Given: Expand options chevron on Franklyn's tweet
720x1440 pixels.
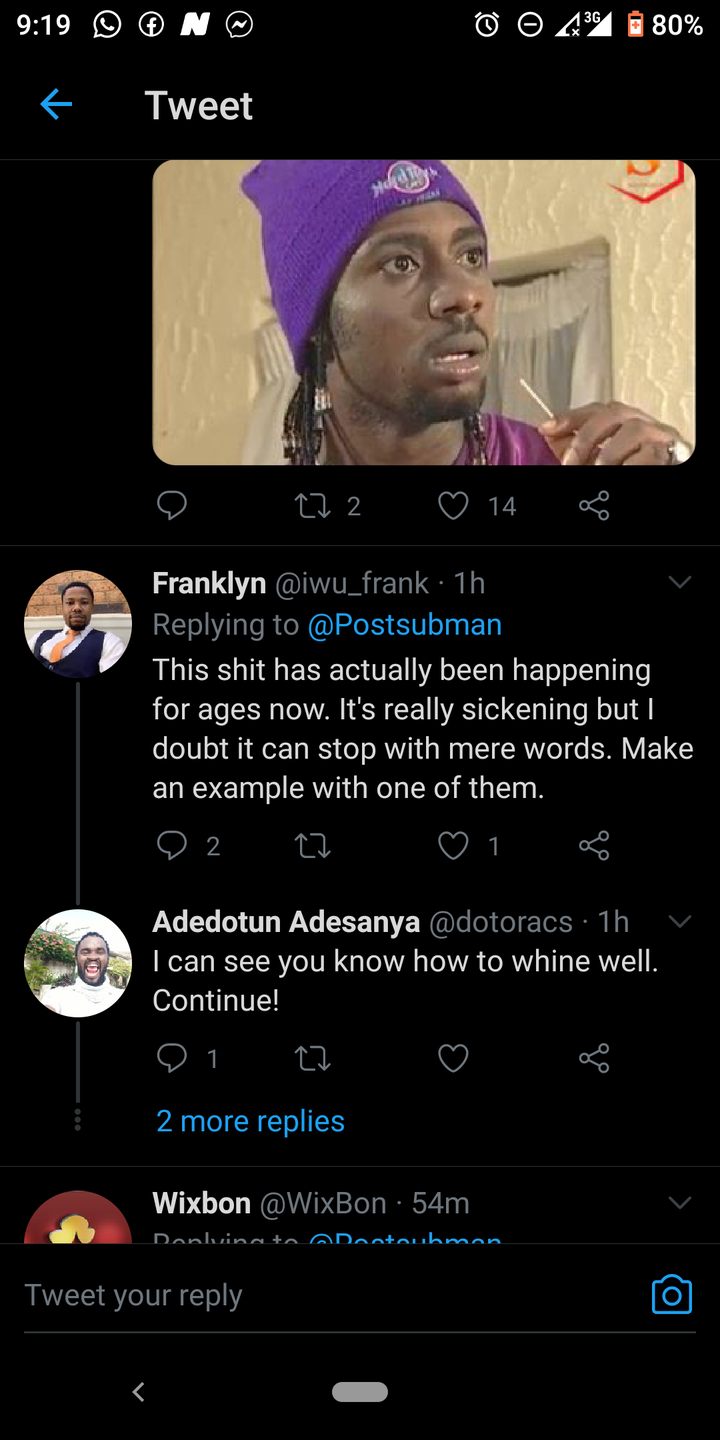Looking at the screenshot, I should tap(680, 582).
